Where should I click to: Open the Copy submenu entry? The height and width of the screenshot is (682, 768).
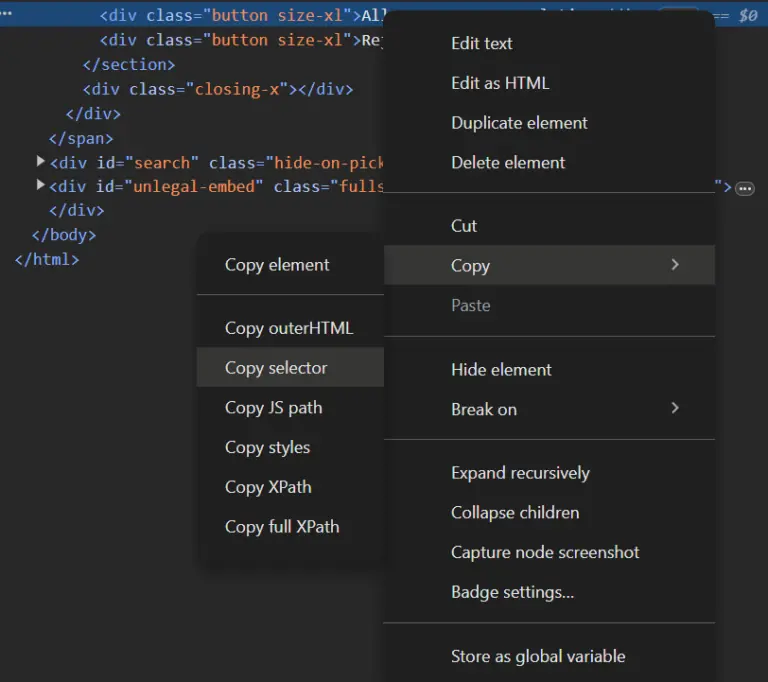click(x=549, y=265)
